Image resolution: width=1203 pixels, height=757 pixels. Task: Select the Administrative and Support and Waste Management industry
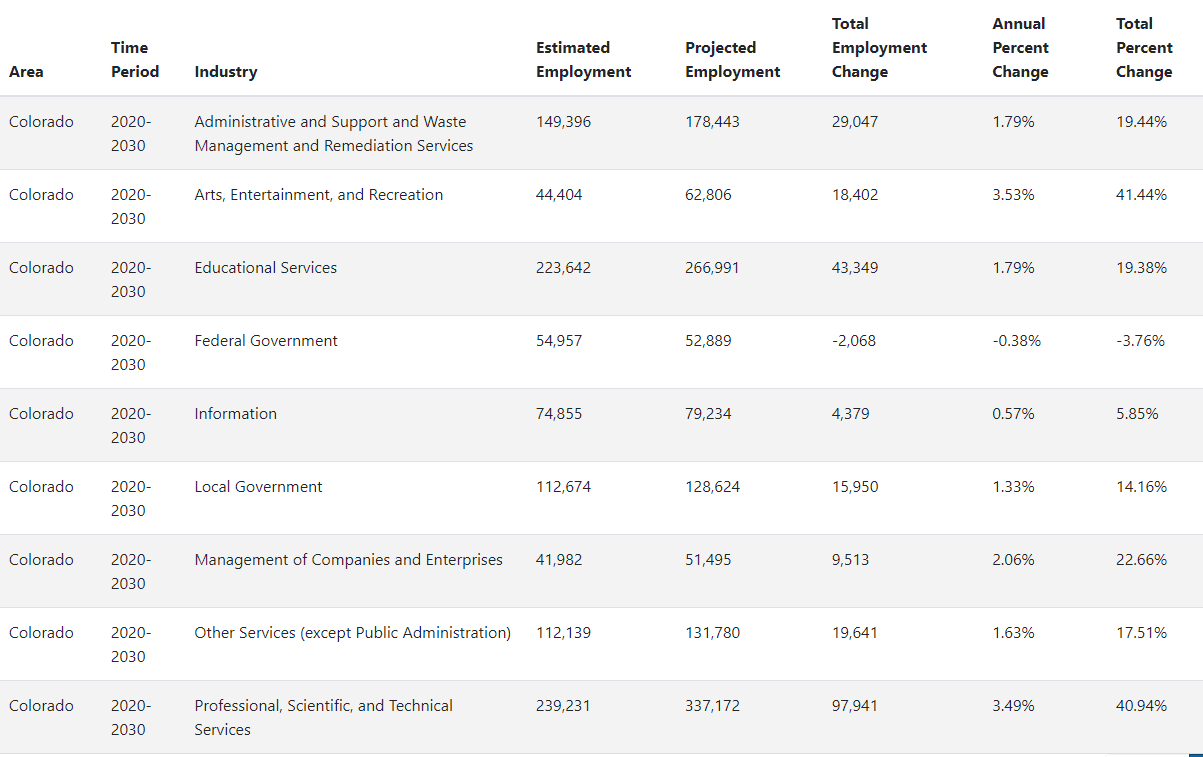[x=334, y=134]
